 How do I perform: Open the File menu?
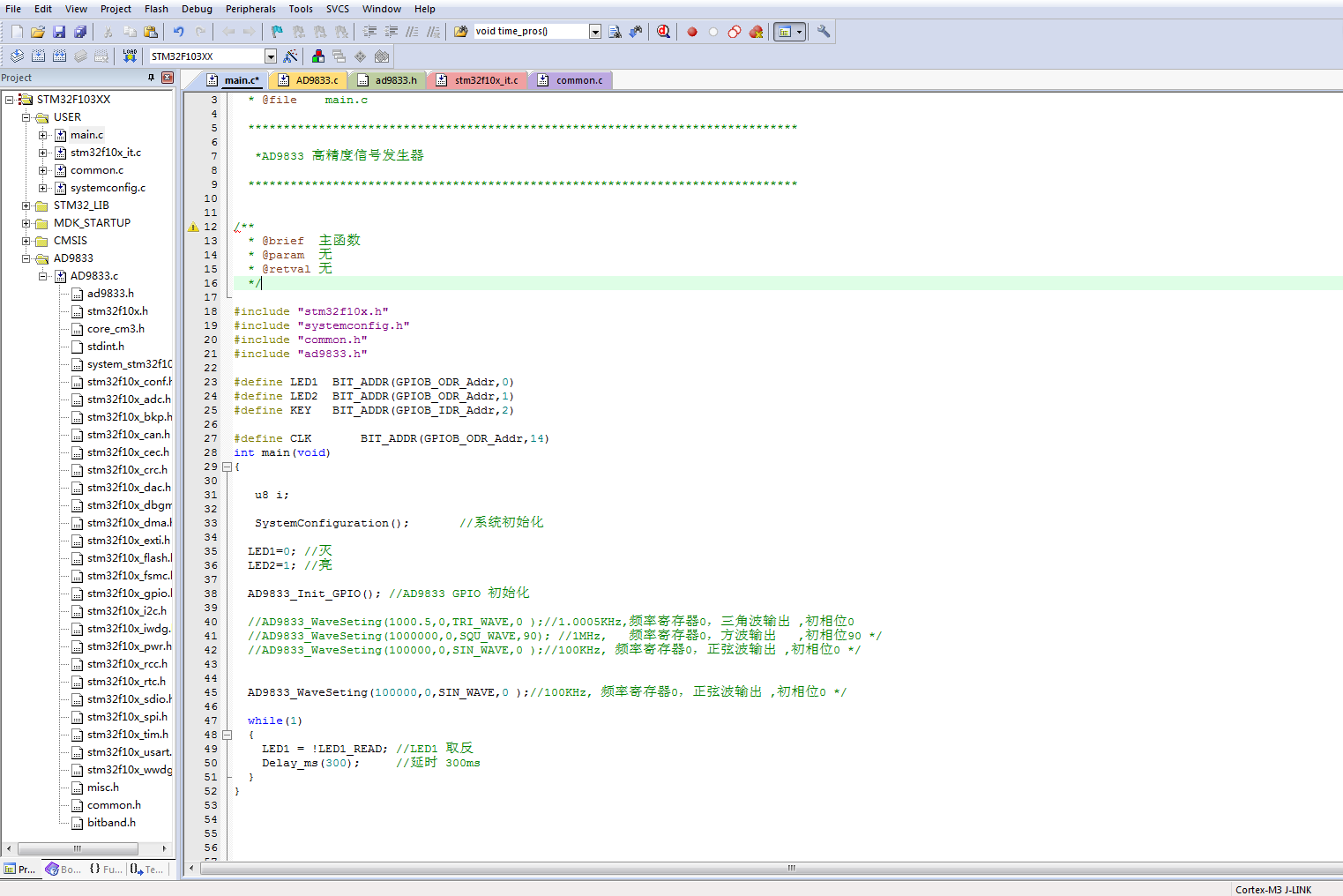tap(13, 9)
